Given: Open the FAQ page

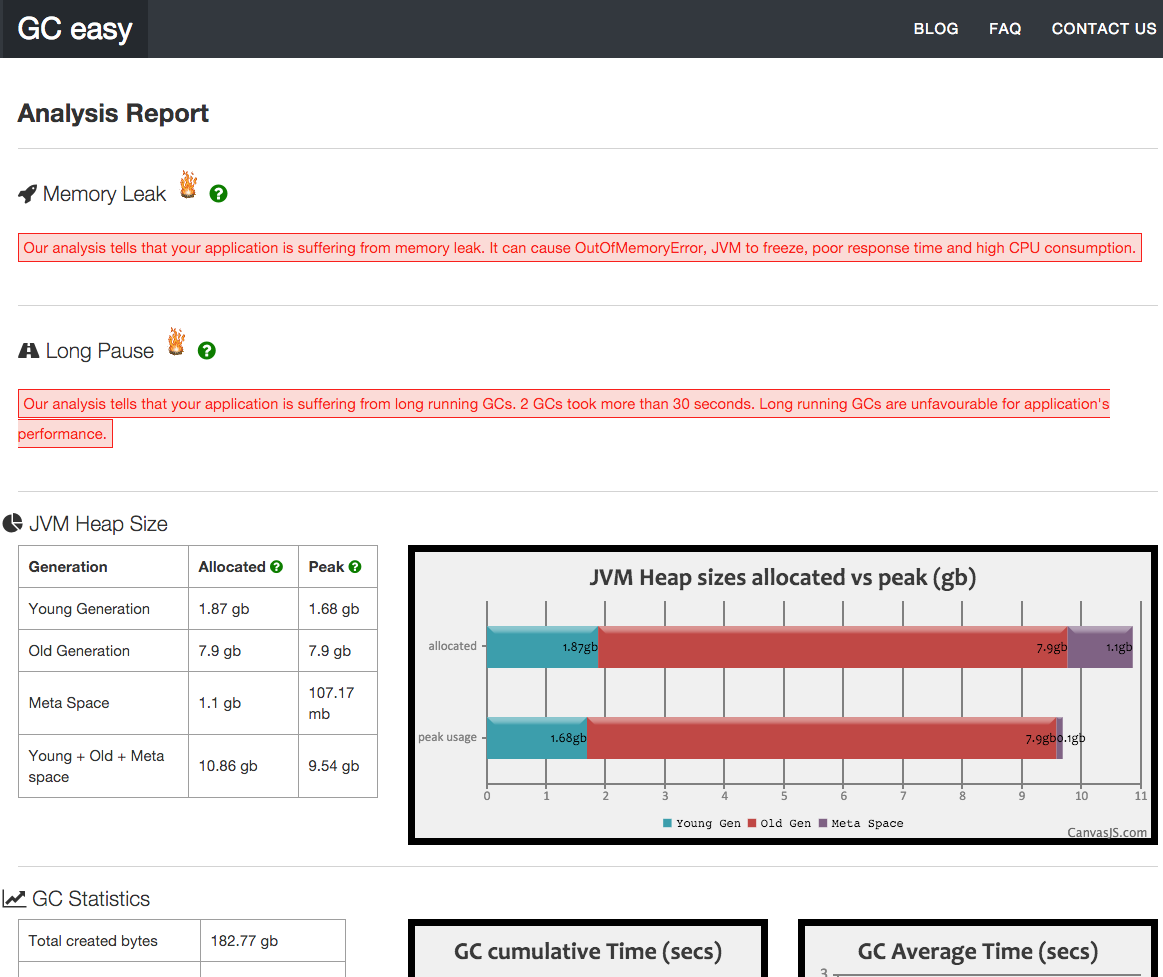Looking at the screenshot, I should 1004,29.
